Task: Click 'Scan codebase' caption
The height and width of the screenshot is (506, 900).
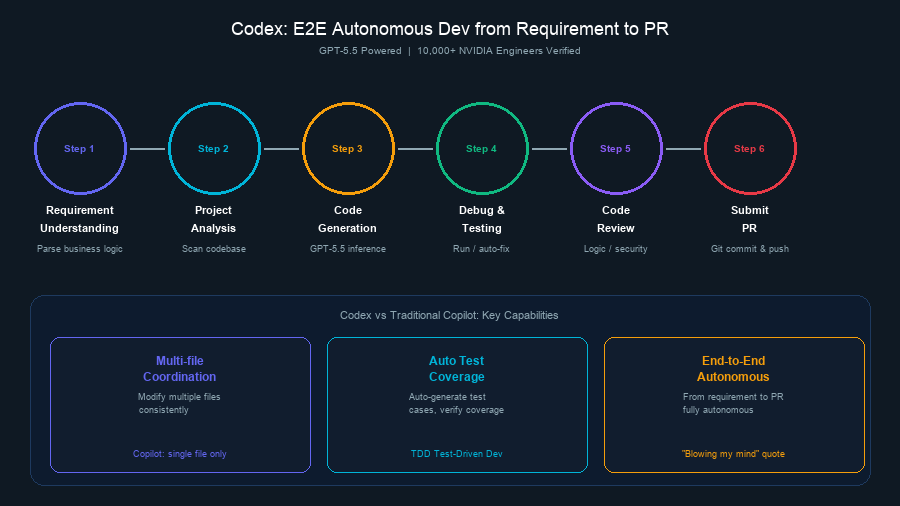Action: point(214,248)
